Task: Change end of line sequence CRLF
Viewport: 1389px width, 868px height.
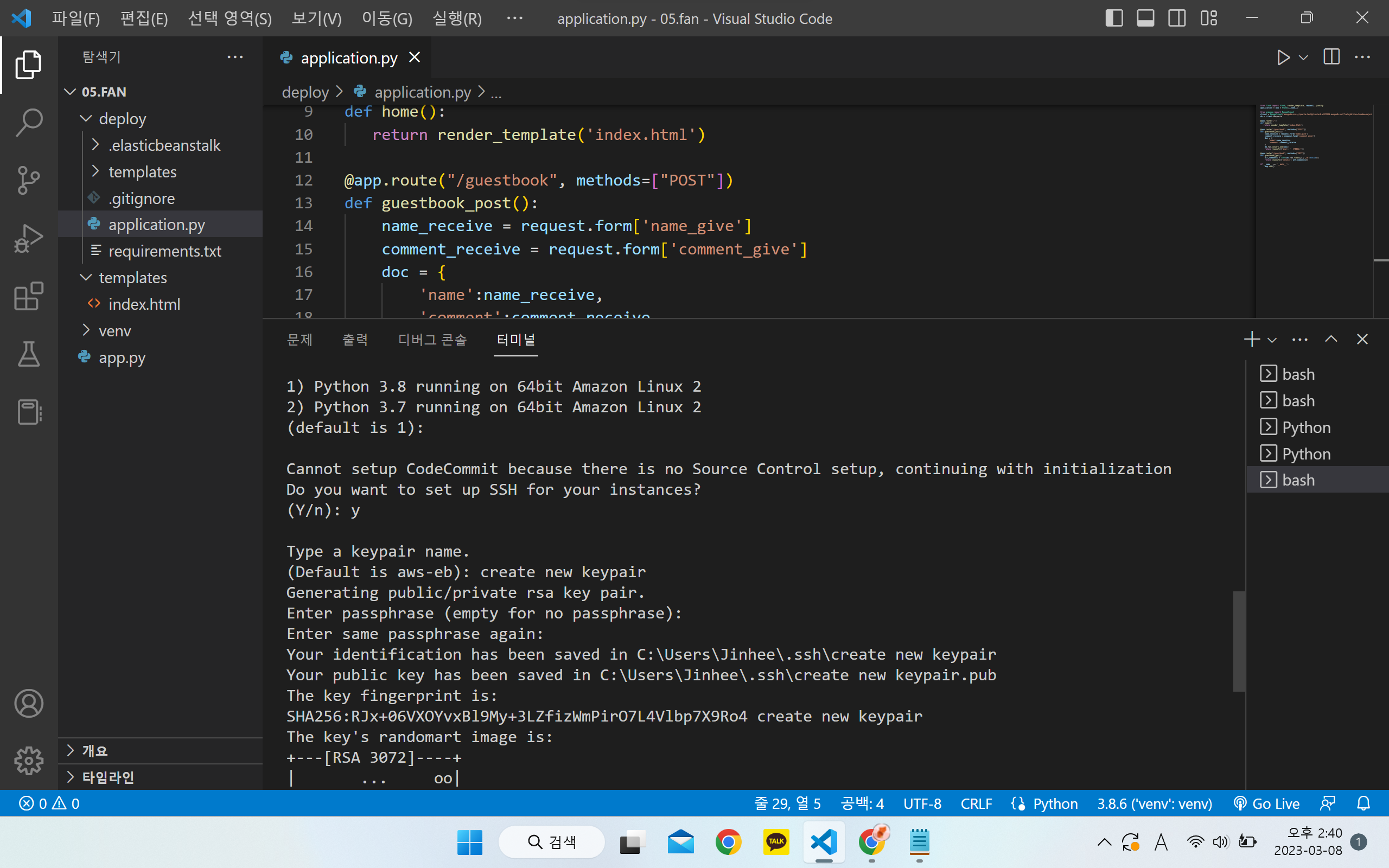Action: coord(976,803)
